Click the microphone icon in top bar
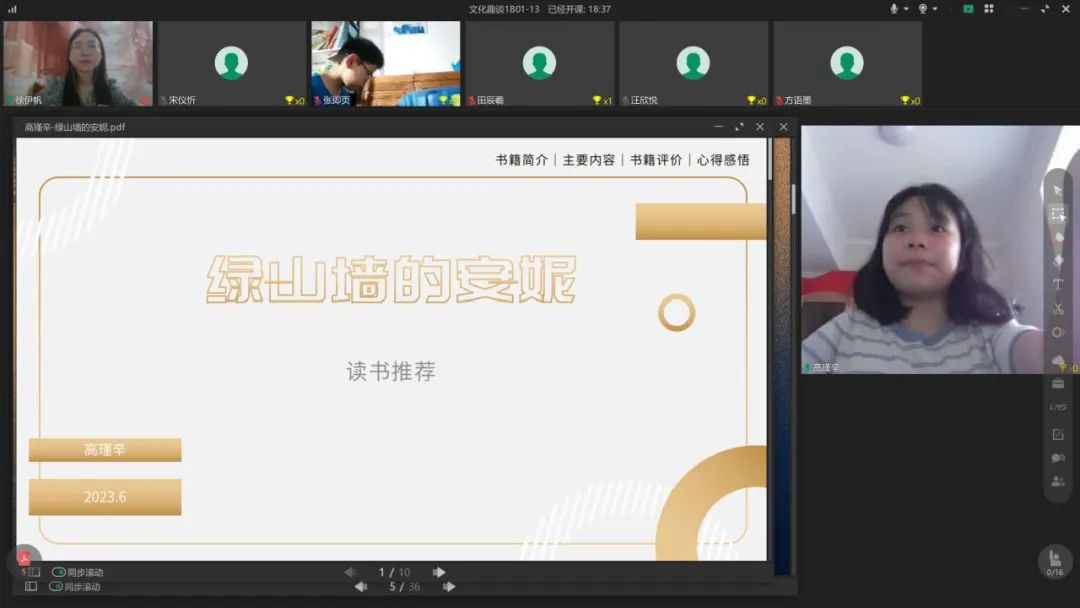This screenshot has width=1080, height=608. (894, 9)
